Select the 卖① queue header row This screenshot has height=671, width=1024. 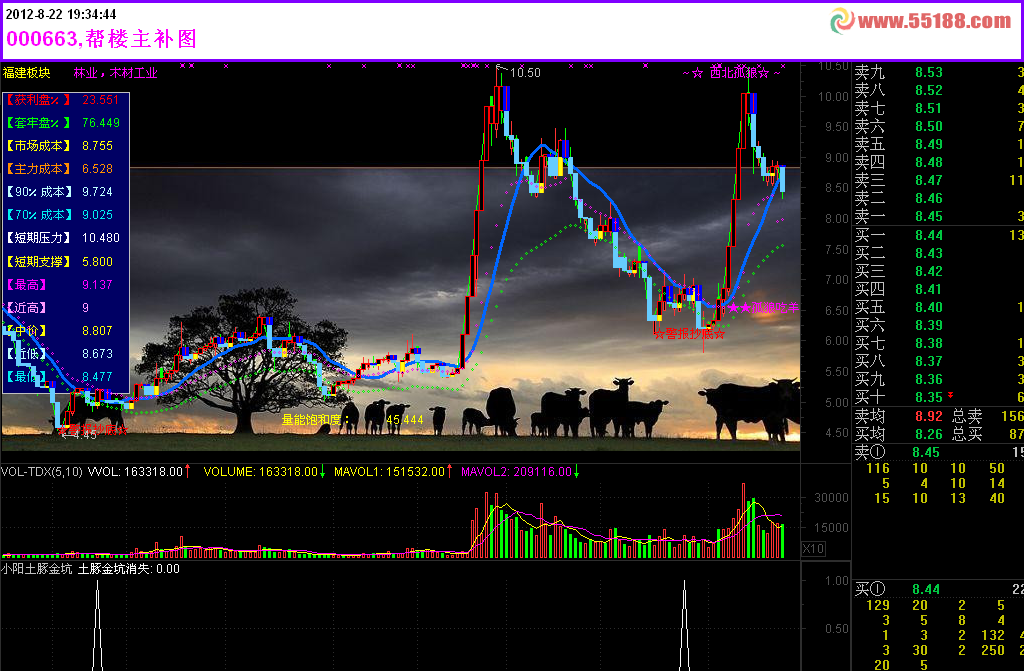[938, 452]
